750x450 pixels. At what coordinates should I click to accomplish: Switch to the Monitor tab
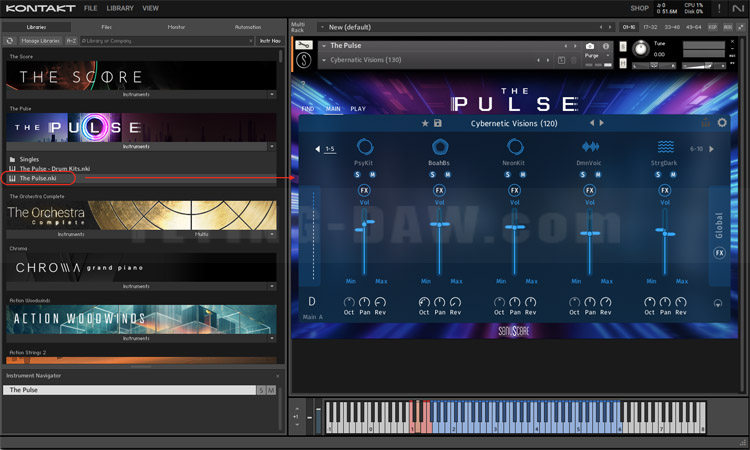pos(176,27)
